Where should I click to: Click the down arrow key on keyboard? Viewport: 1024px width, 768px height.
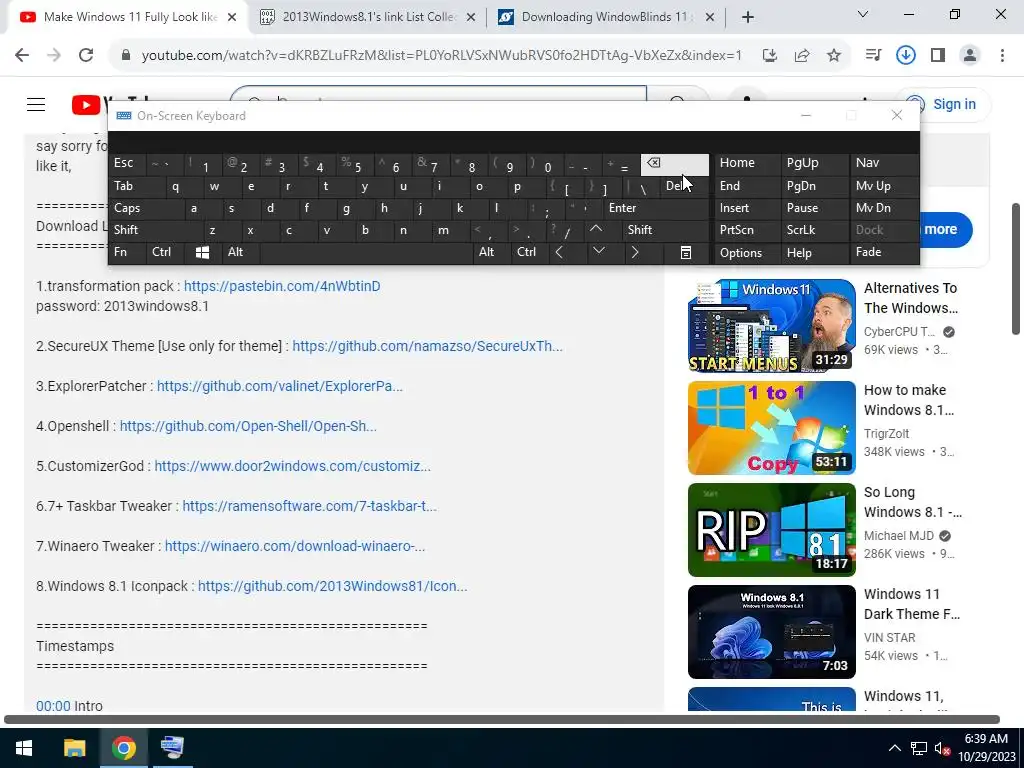(599, 251)
